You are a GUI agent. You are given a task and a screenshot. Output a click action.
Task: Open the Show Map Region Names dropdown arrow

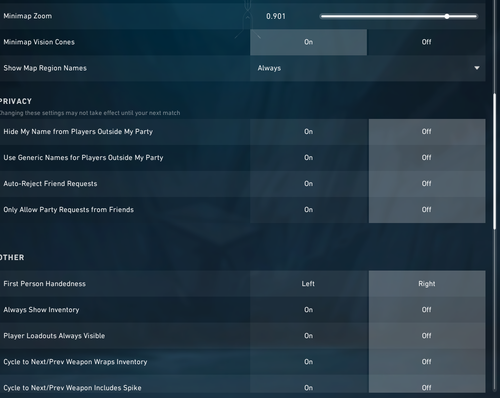[x=477, y=68]
